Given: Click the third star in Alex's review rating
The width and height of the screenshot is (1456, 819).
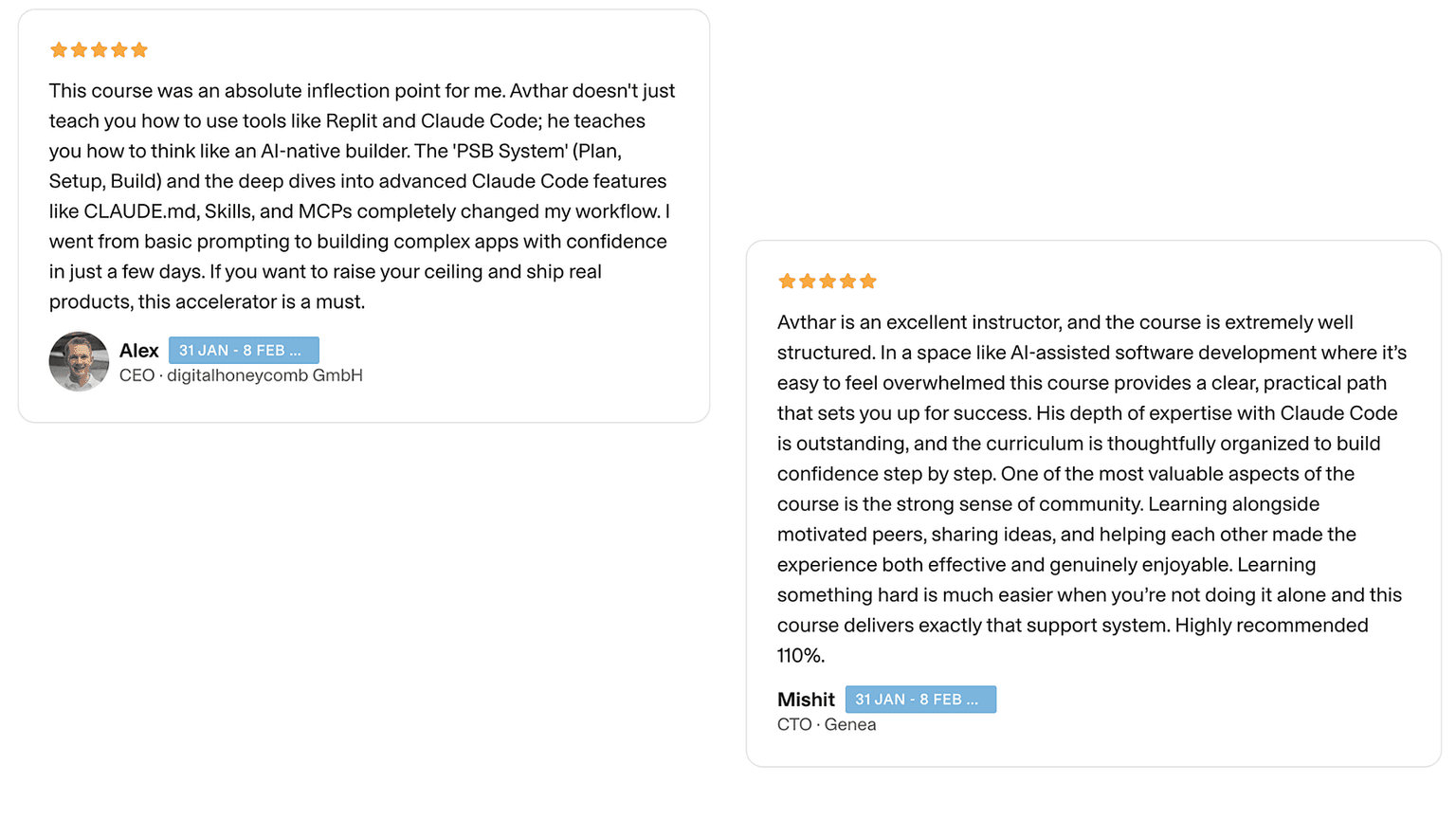Looking at the screenshot, I should [x=99, y=50].
